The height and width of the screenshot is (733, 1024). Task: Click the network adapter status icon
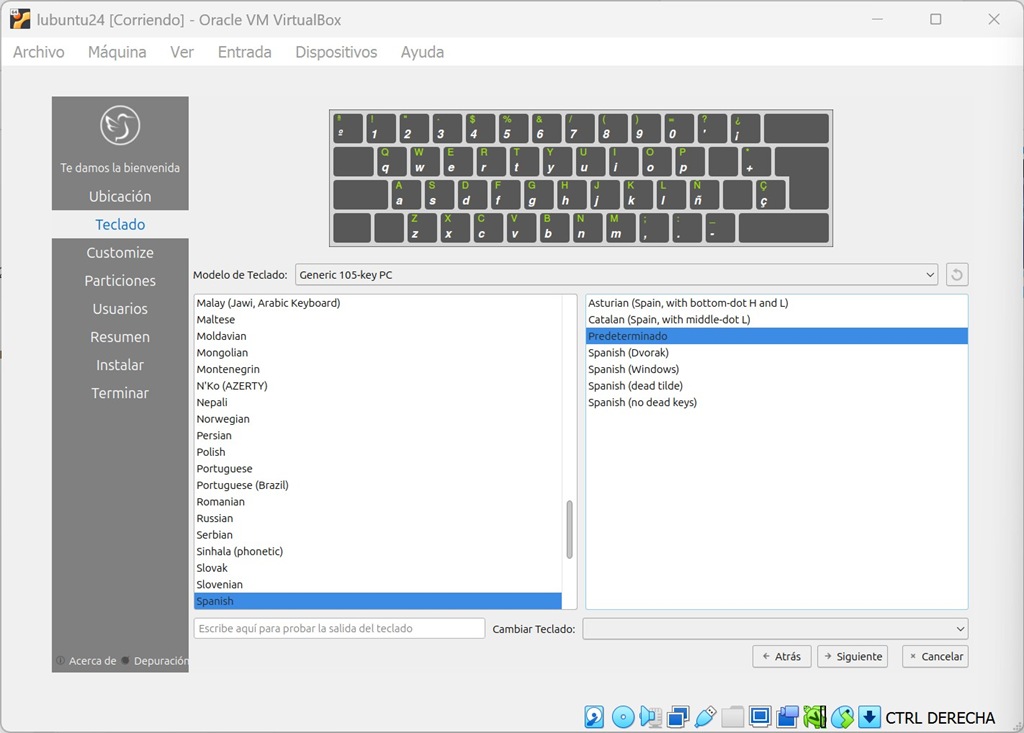pyautogui.click(x=678, y=717)
